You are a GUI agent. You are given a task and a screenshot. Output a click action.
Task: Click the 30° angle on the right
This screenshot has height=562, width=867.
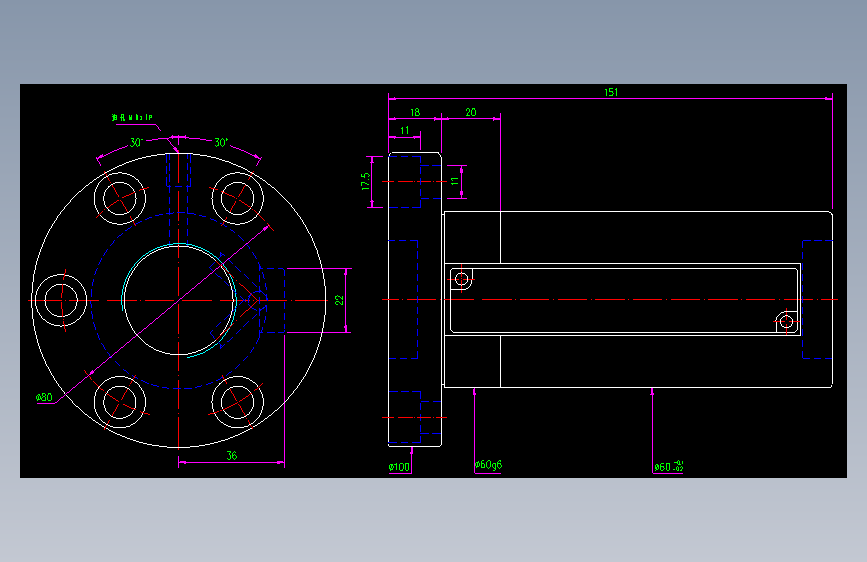(221, 143)
